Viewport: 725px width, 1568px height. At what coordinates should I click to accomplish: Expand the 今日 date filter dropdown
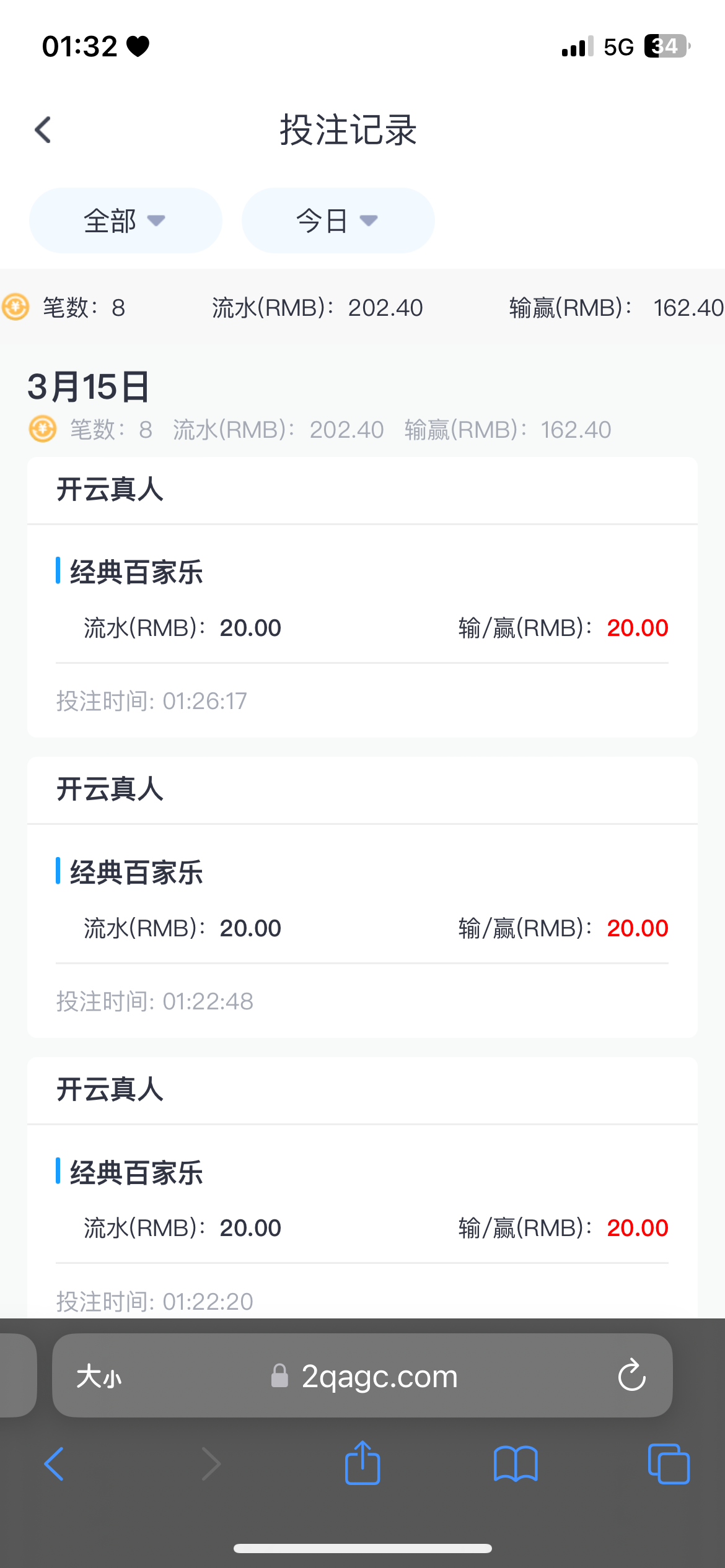(338, 220)
